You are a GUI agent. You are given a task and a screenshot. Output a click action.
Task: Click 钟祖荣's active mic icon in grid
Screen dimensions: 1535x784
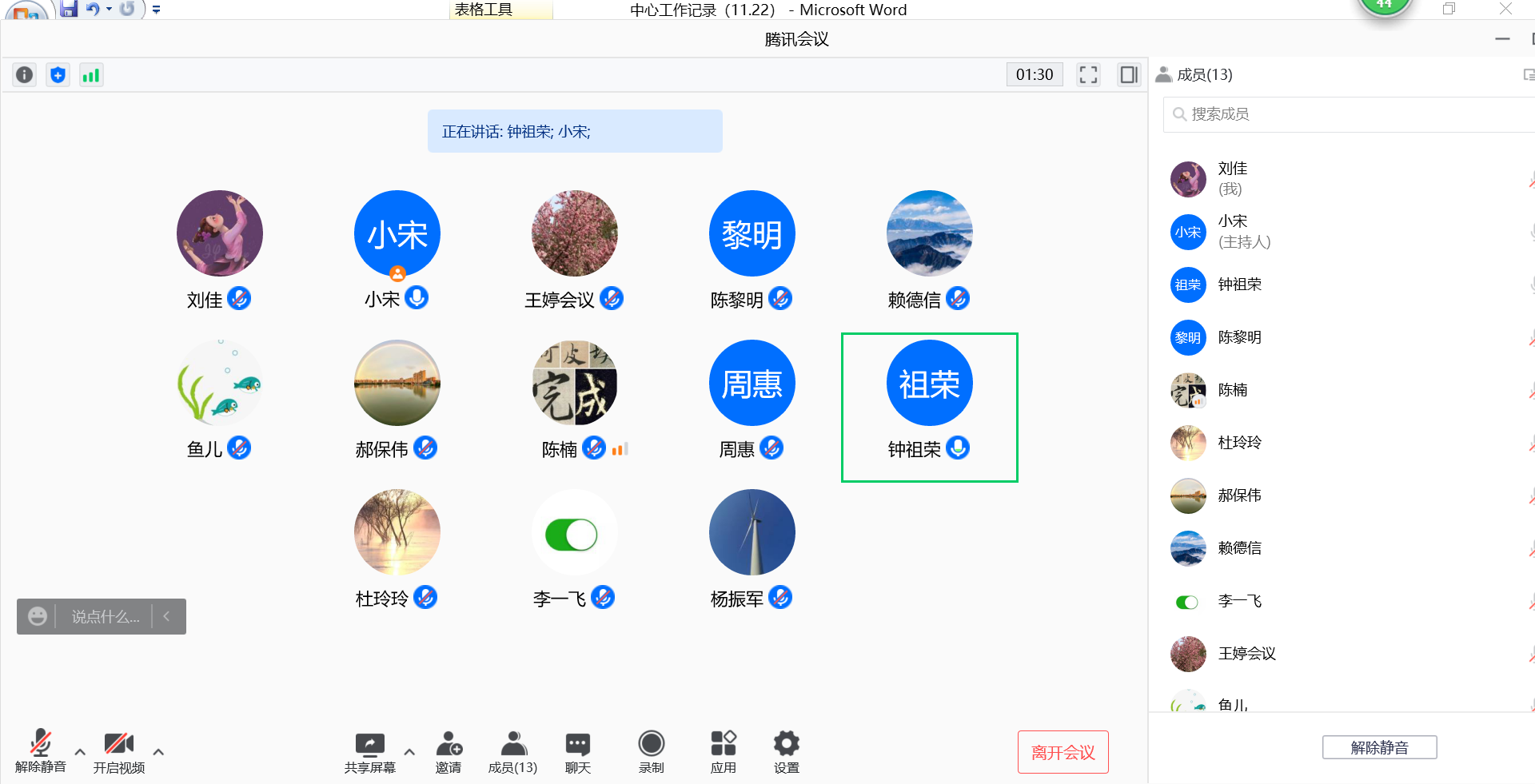click(x=958, y=448)
